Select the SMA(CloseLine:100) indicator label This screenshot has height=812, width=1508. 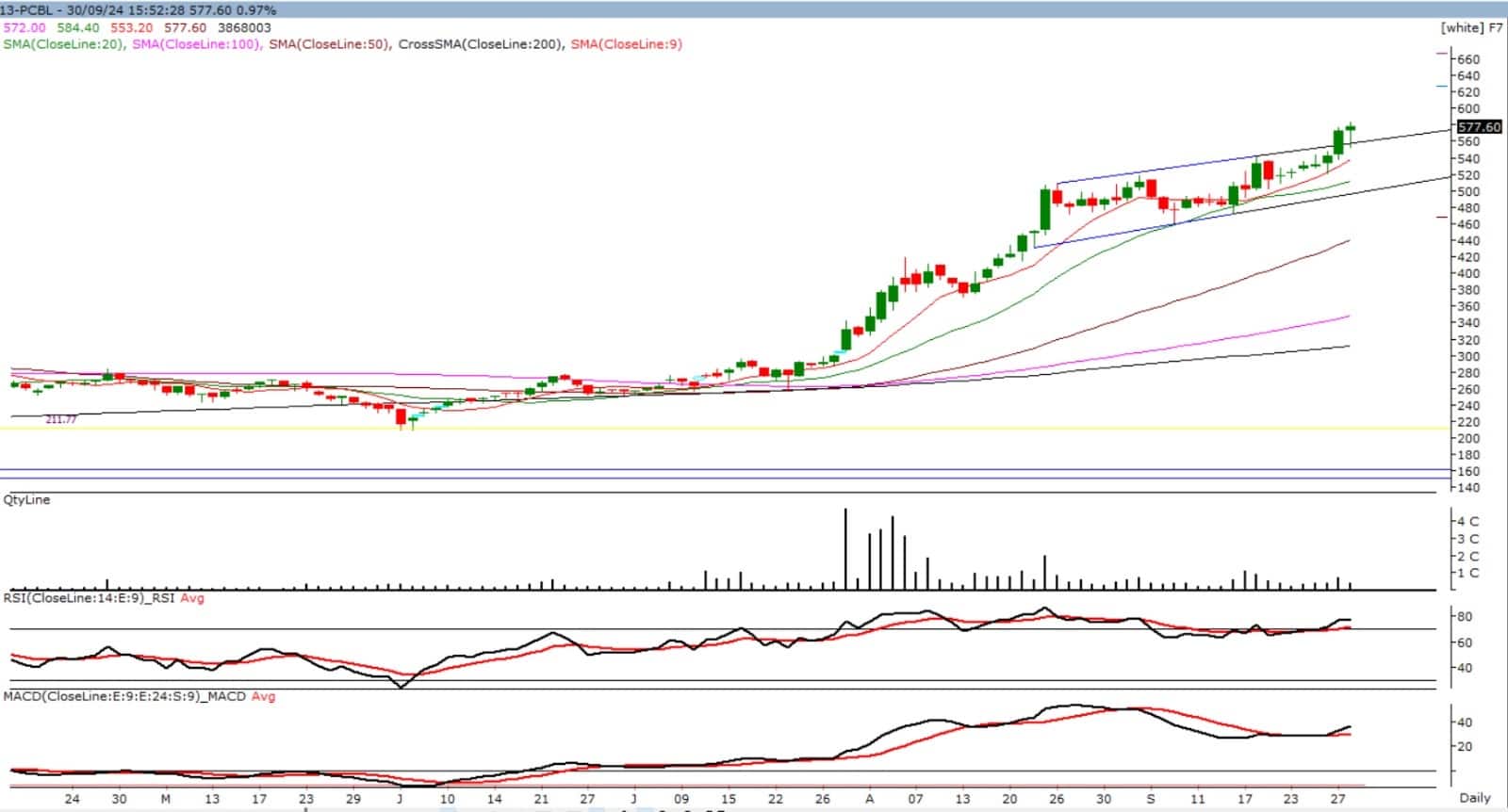(x=196, y=44)
